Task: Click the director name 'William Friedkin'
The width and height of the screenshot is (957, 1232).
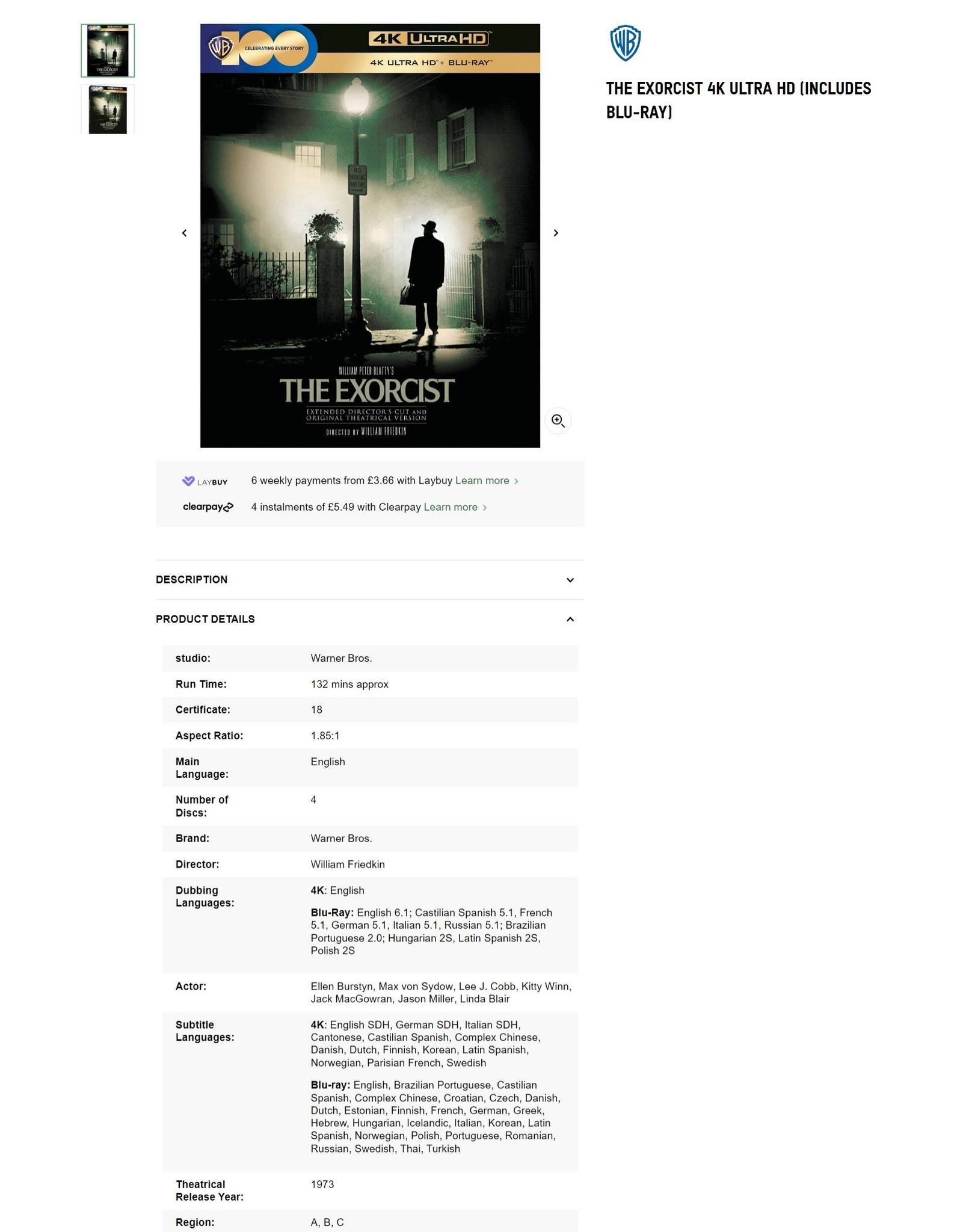Action: (348, 864)
